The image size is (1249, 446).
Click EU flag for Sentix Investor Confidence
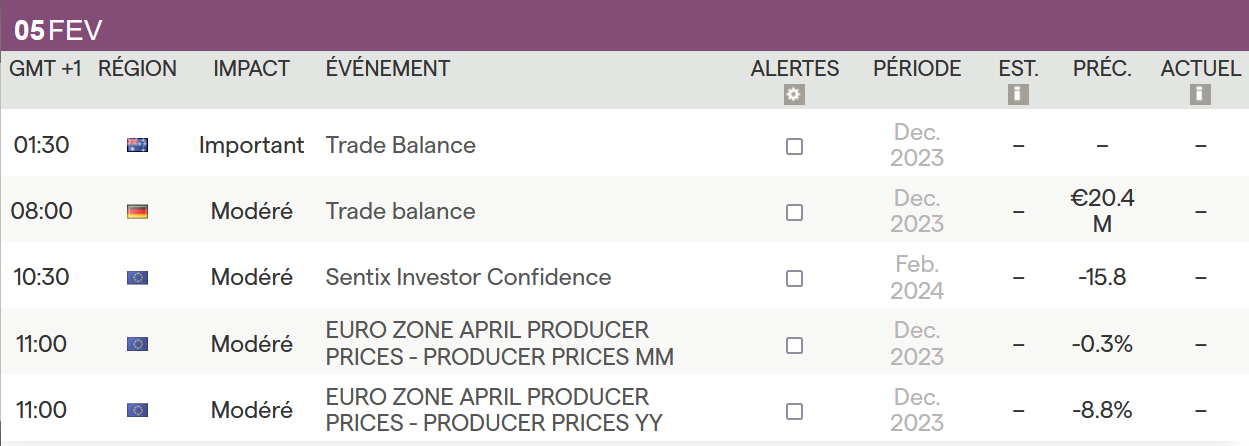137,278
